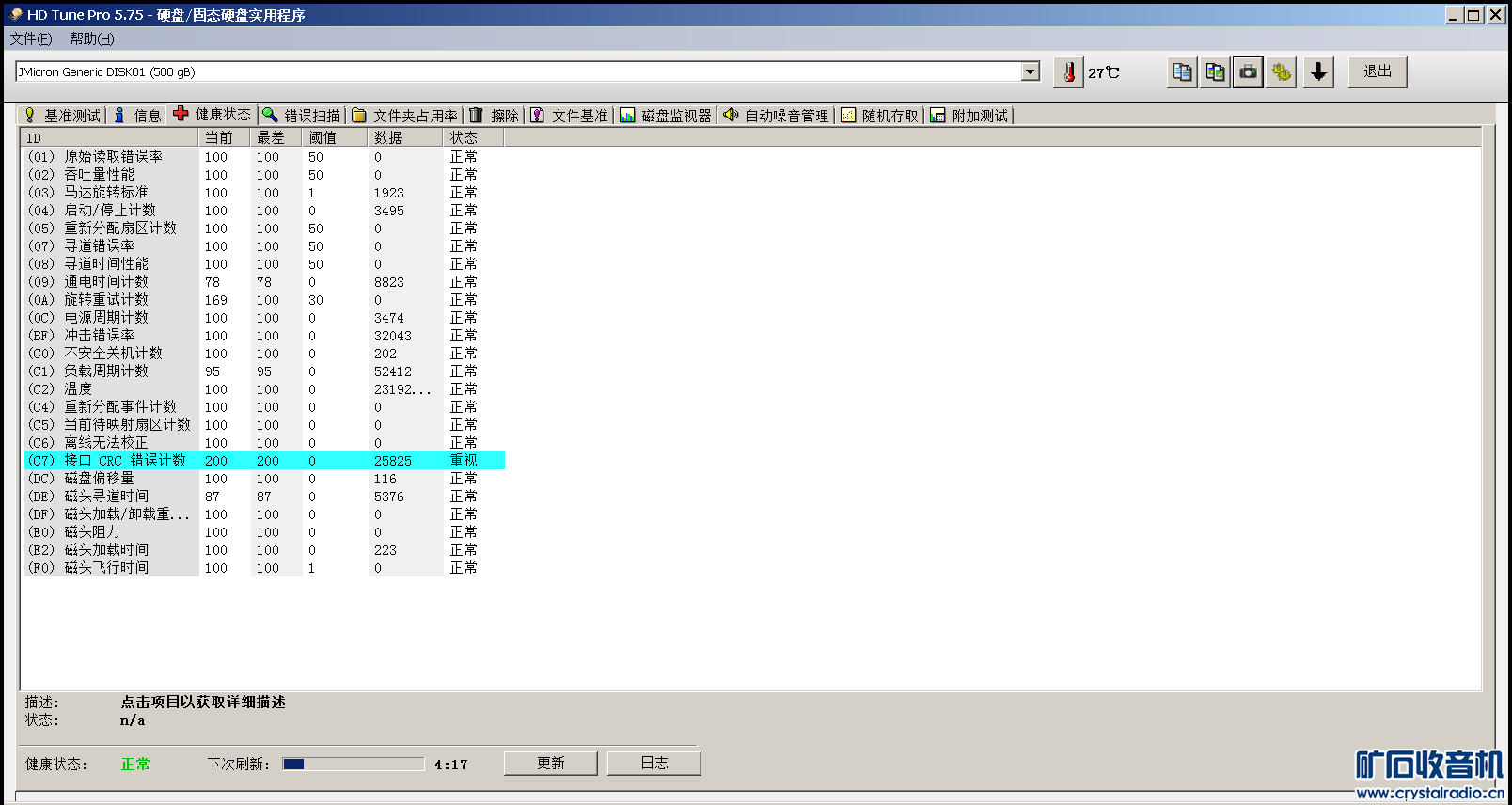The height and width of the screenshot is (805, 1512).
Task: Click the thermometer temperature icon
Action: pos(1068,72)
